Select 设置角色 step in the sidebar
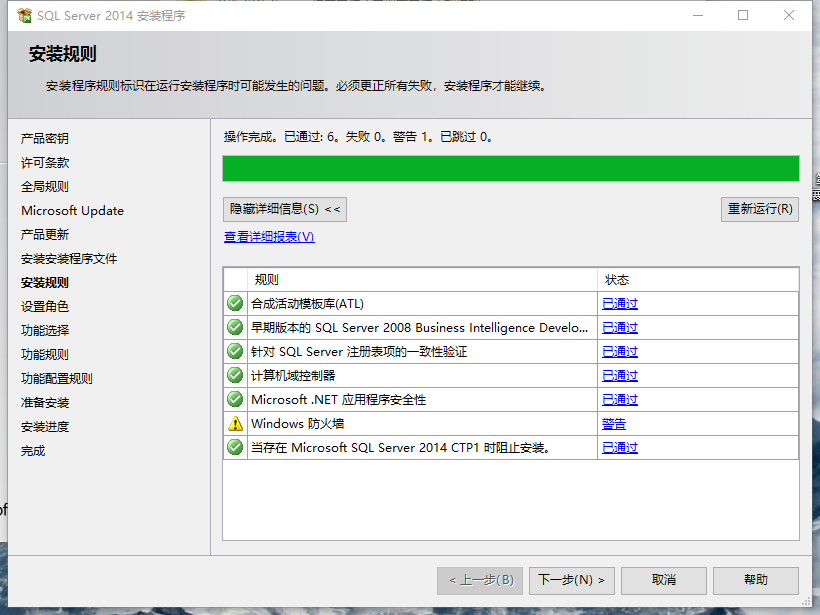Viewport: 820px width, 615px height. point(45,307)
